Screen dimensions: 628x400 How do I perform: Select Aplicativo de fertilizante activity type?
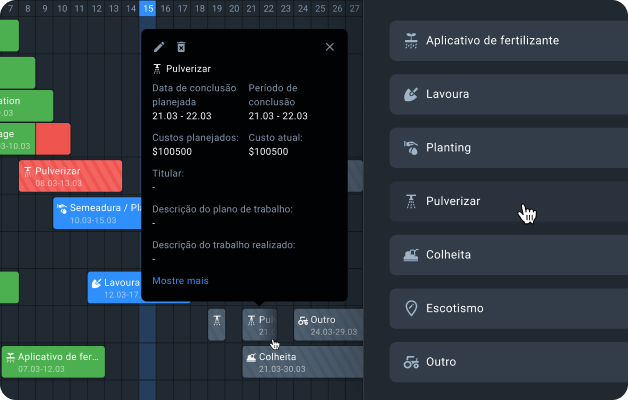(x=509, y=40)
